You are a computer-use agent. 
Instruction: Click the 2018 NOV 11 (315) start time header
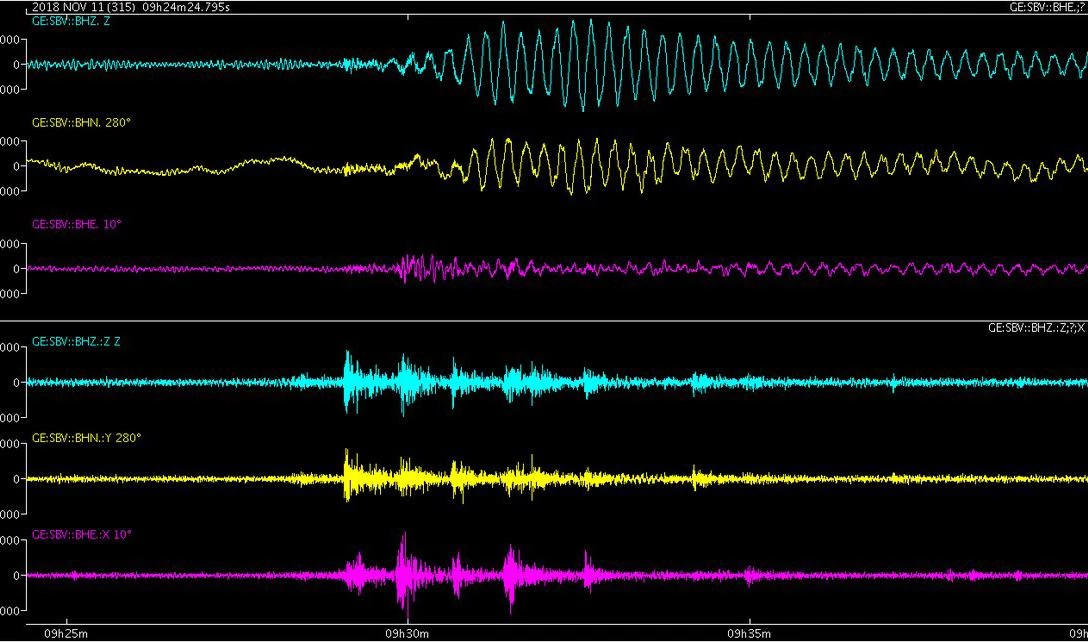(x=131, y=7)
